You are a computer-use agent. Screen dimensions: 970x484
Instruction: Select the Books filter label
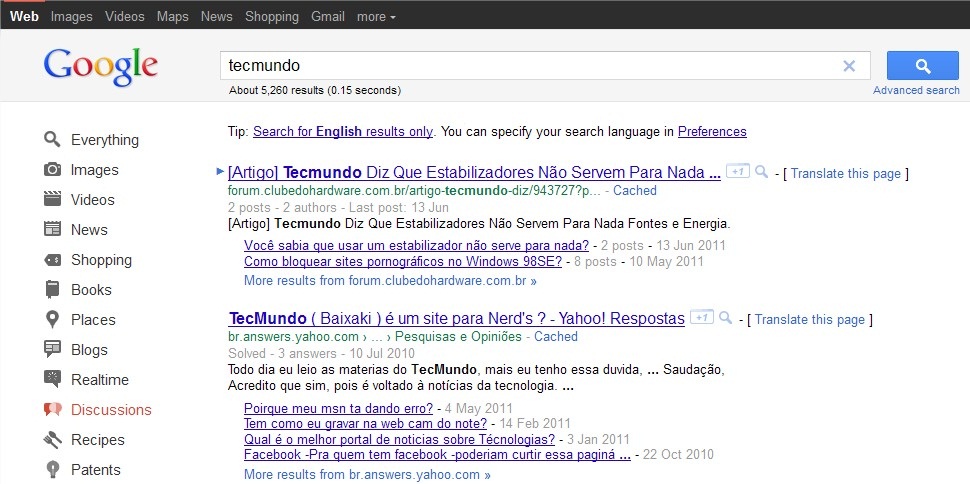pos(92,290)
